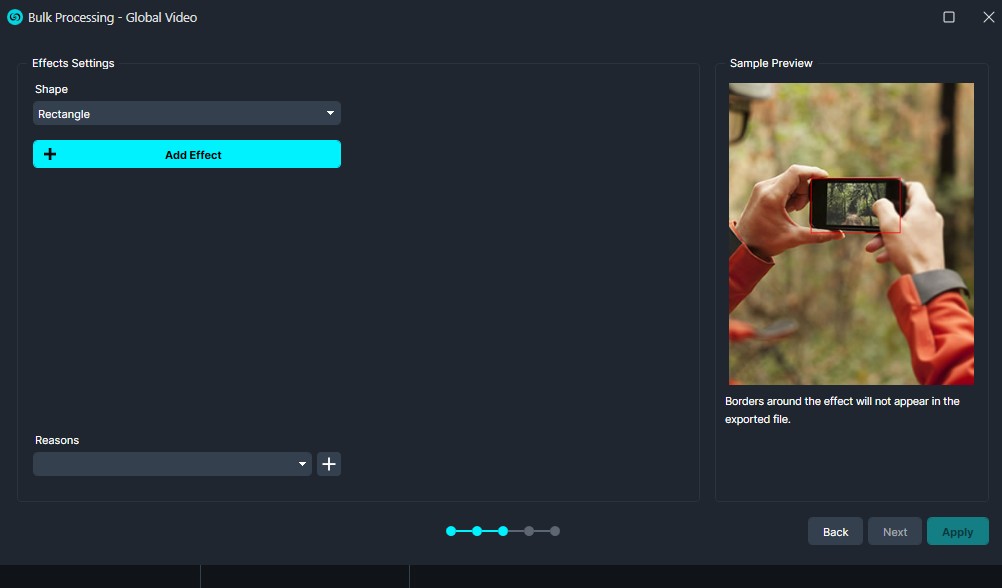Apply the bulk processing settings
The width and height of the screenshot is (1002, 588).
click(957, 531)
